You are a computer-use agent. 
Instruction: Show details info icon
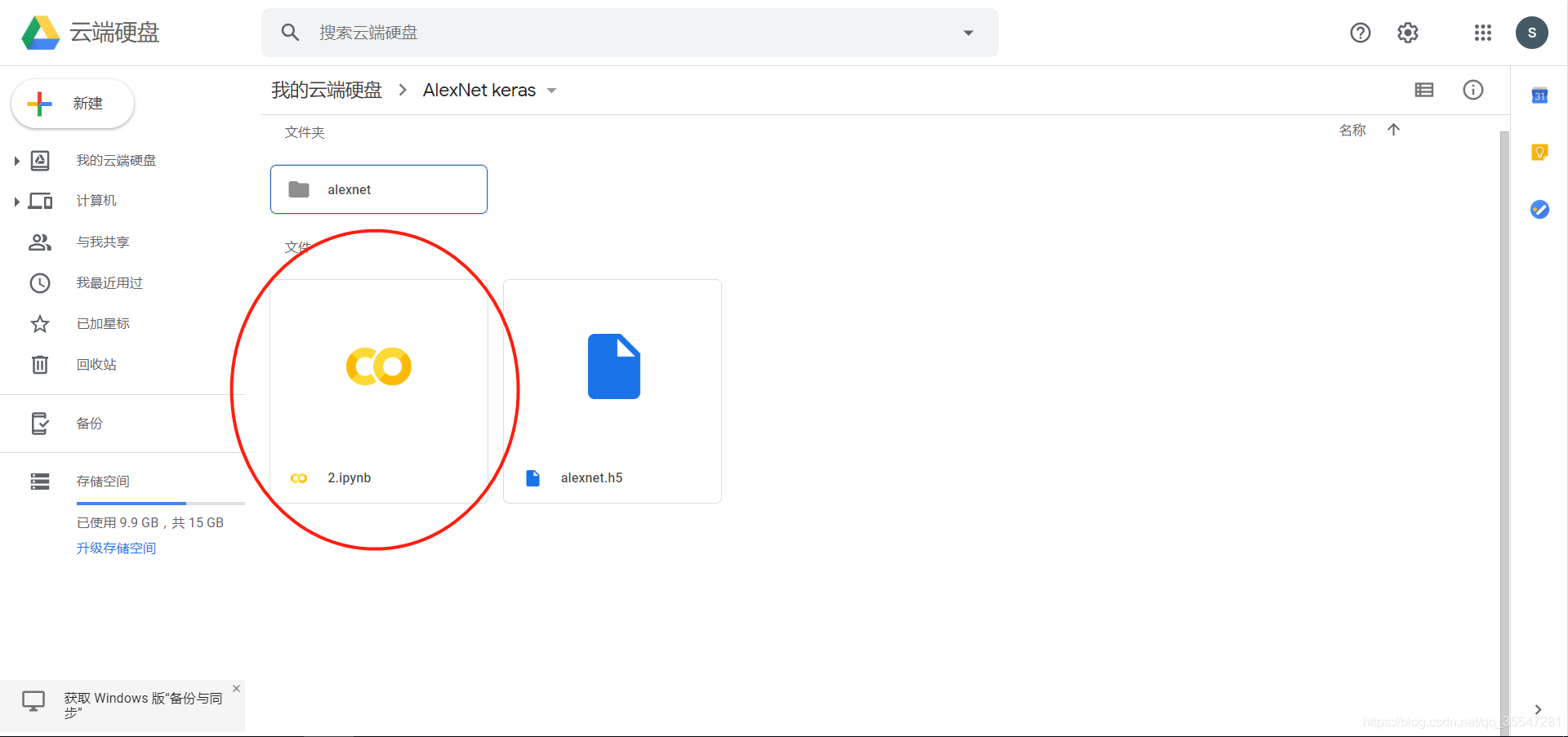click(1473, 90)
